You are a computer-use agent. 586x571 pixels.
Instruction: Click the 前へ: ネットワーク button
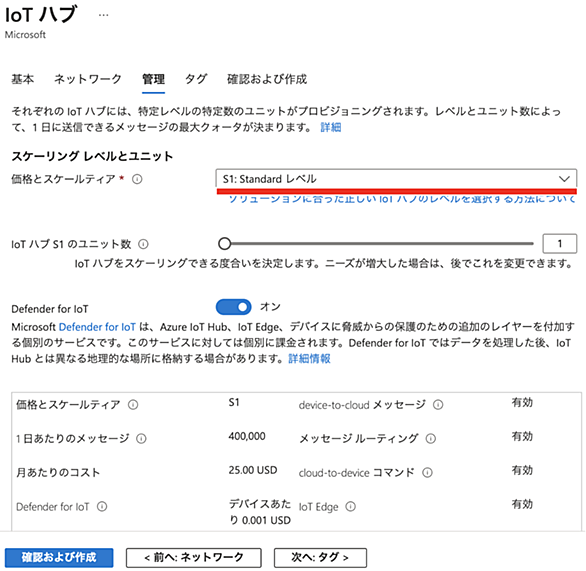(x=194, y=558)
